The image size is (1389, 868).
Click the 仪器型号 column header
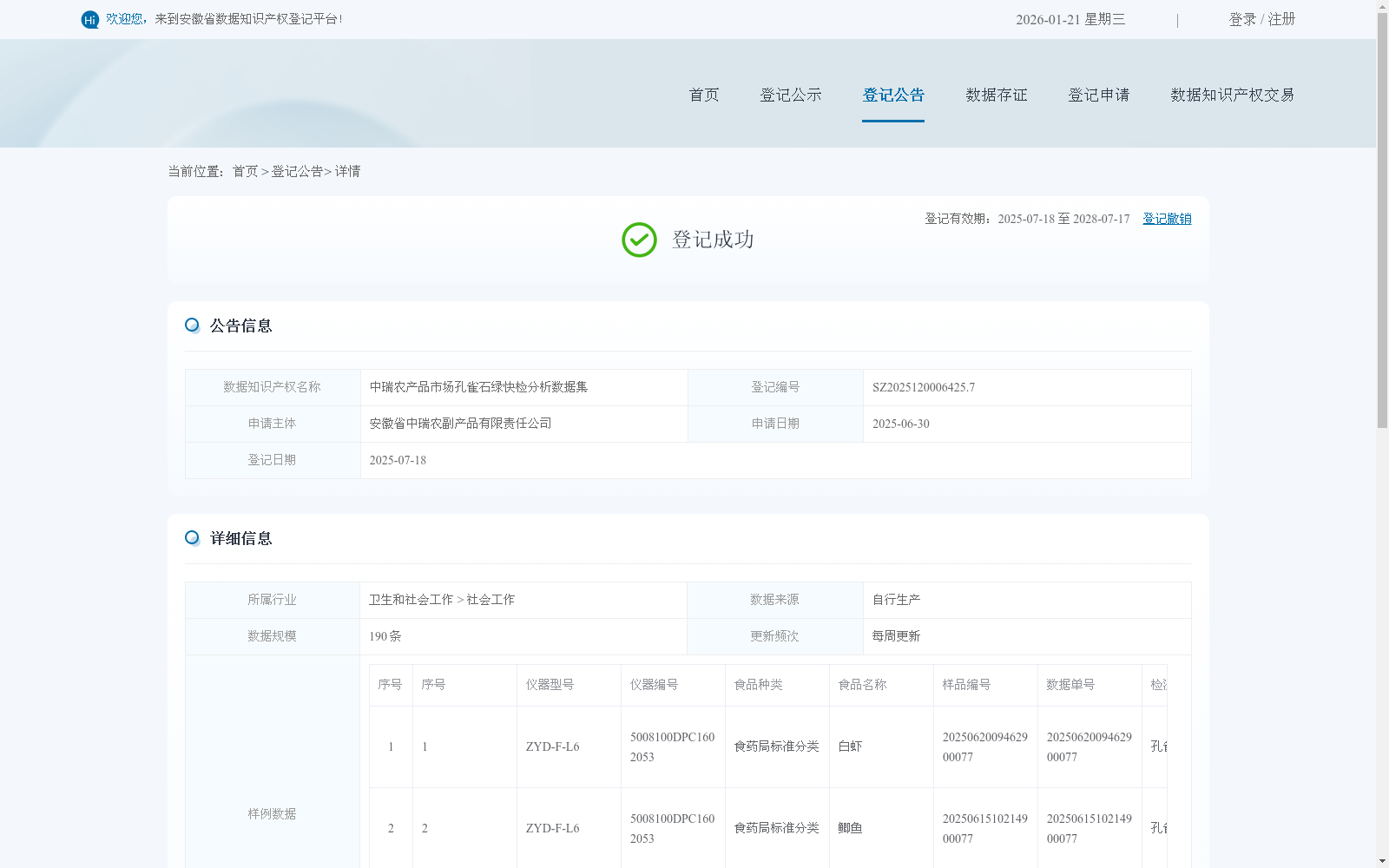click(x=569, y=685)
